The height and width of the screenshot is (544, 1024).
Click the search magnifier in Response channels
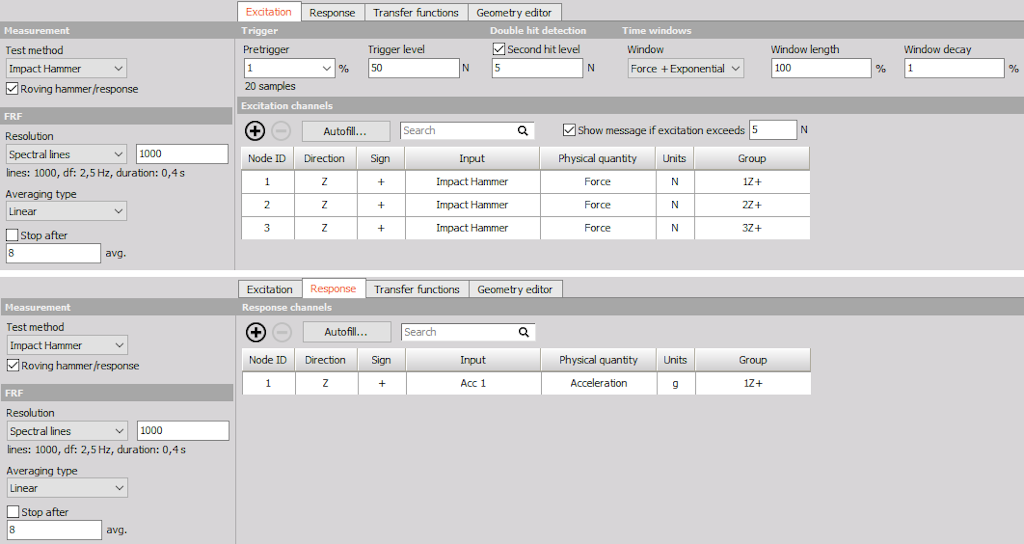523,332
